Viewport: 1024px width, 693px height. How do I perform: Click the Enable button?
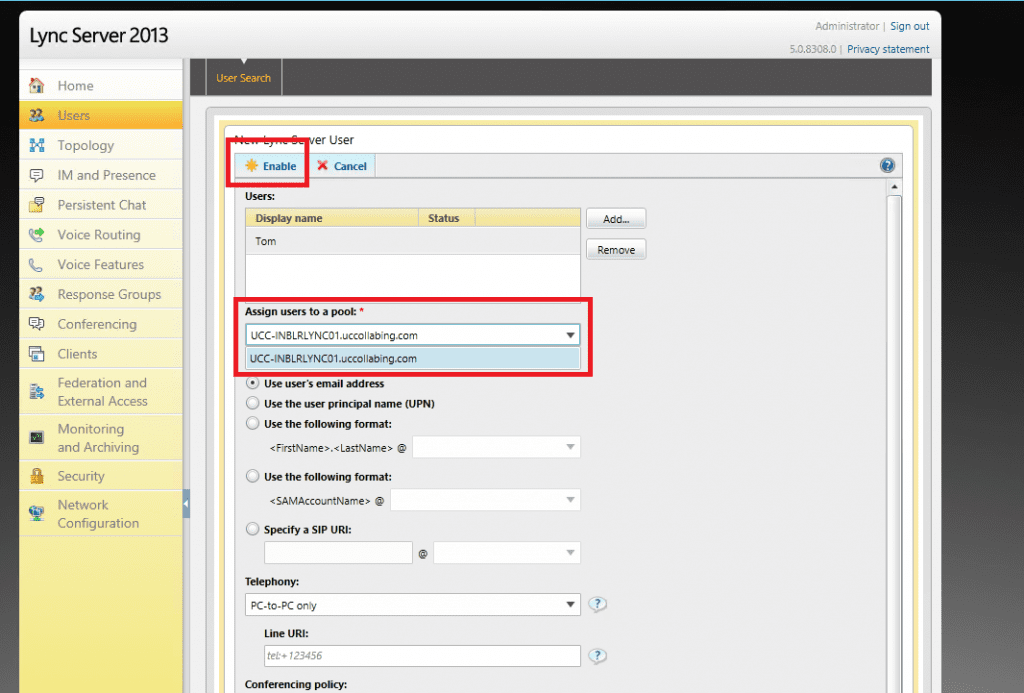(268, 165)
